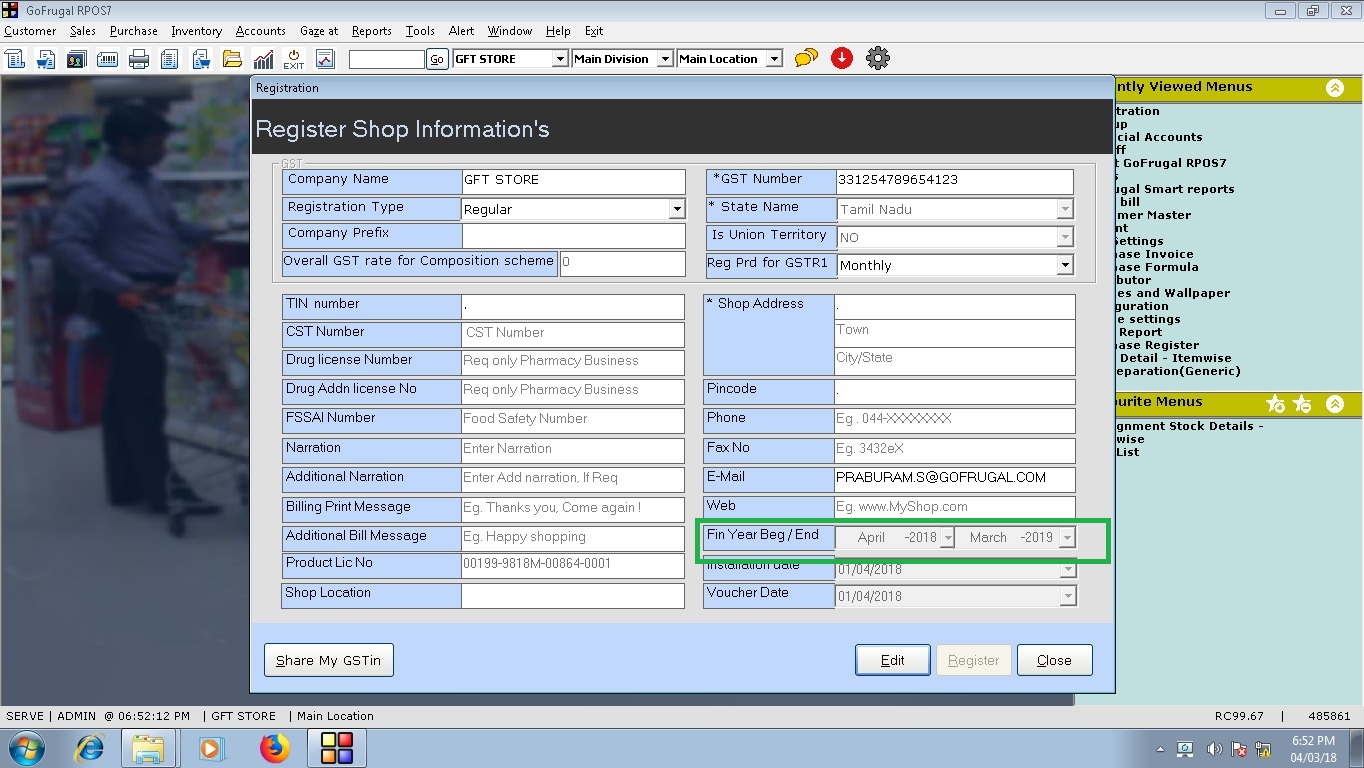The image size is (1364, 768).
Task: Open the March-2019 financial year end dropdown
Action: tap(1067, 538)
